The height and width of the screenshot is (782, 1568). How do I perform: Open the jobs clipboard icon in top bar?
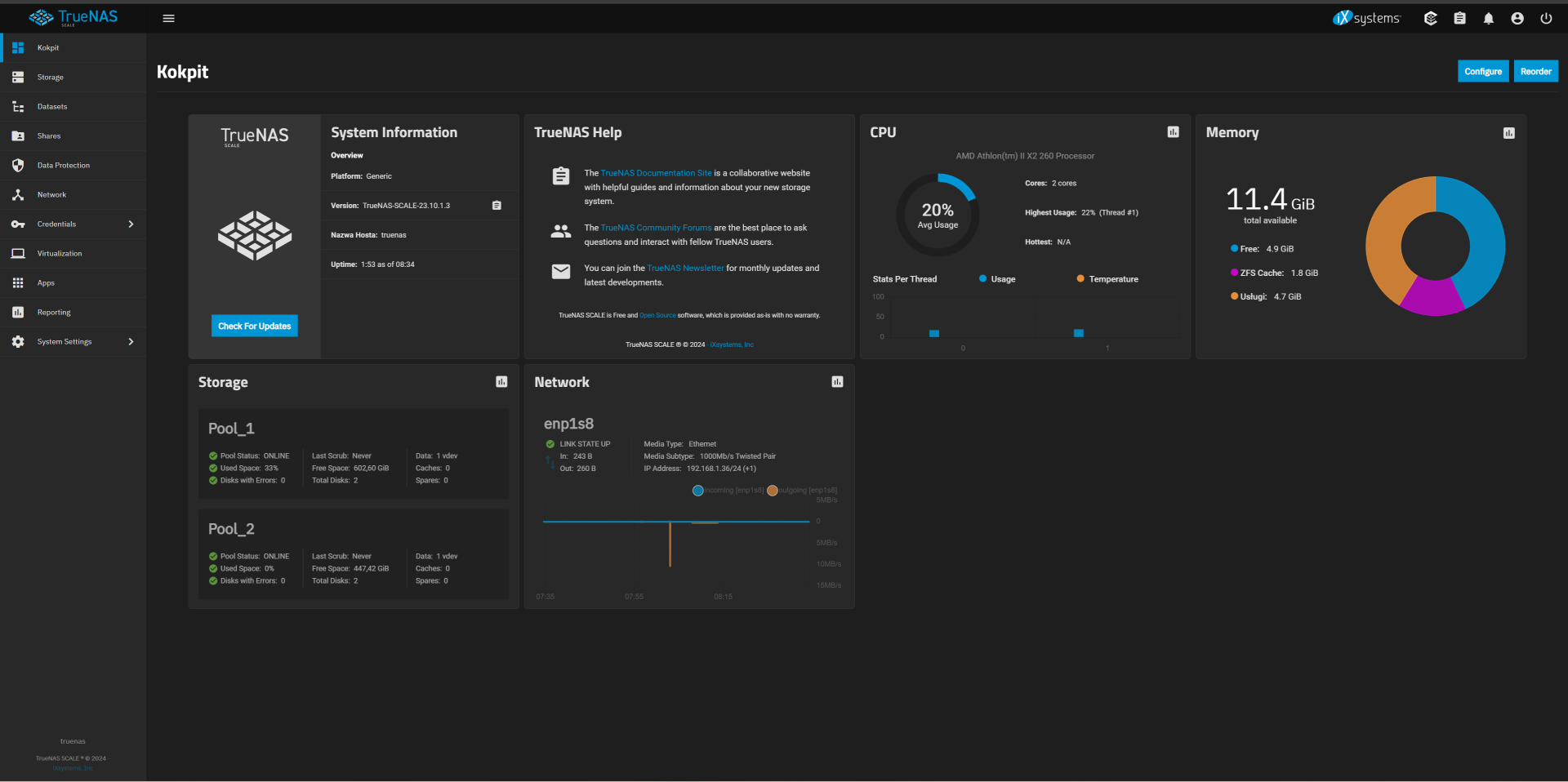pyautogui.click(x=1459, y=19)
